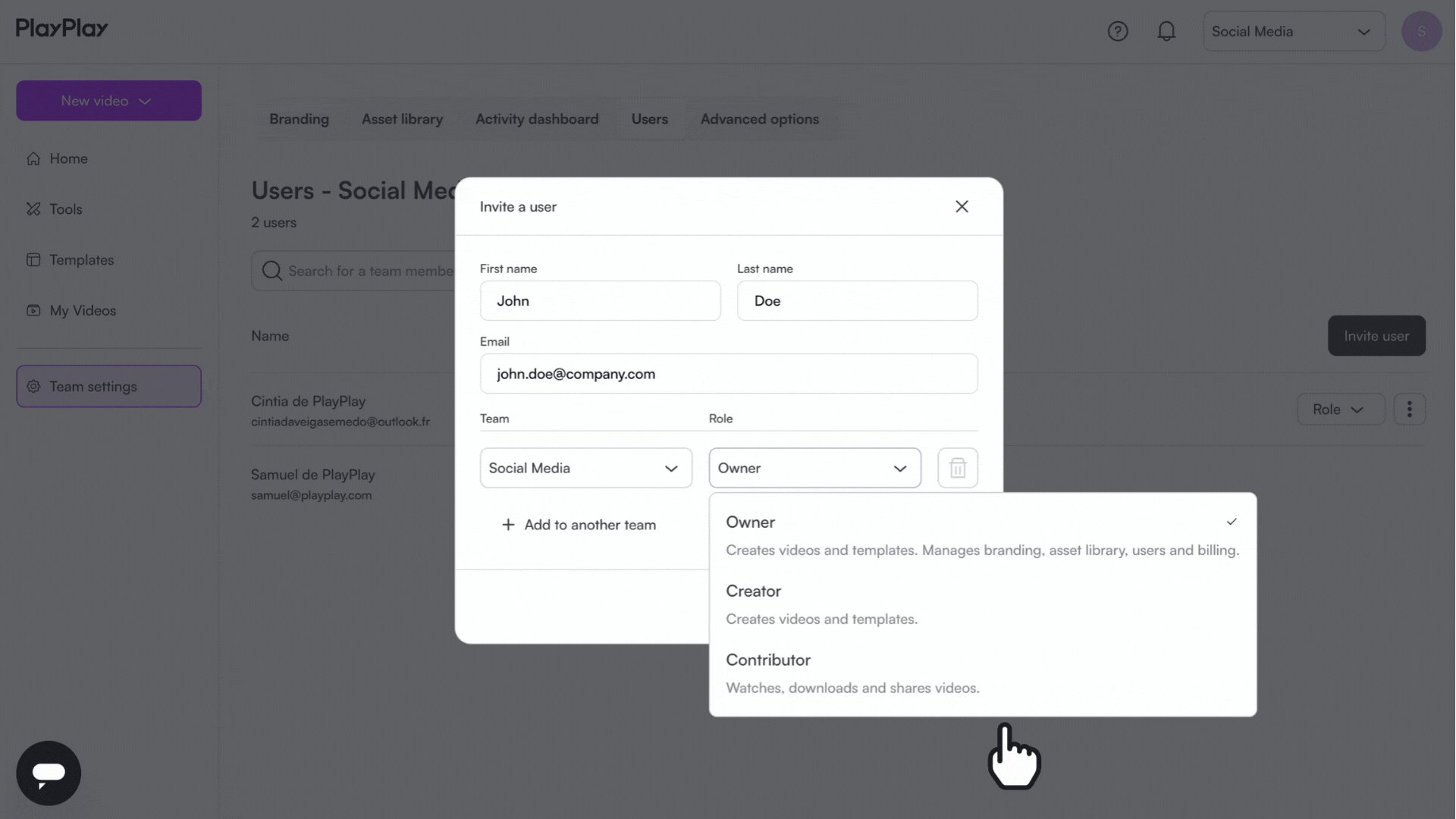This screenshot has width=1456, height=819.
Task: Open the chat support bubble icon
Action: point(49,773)
